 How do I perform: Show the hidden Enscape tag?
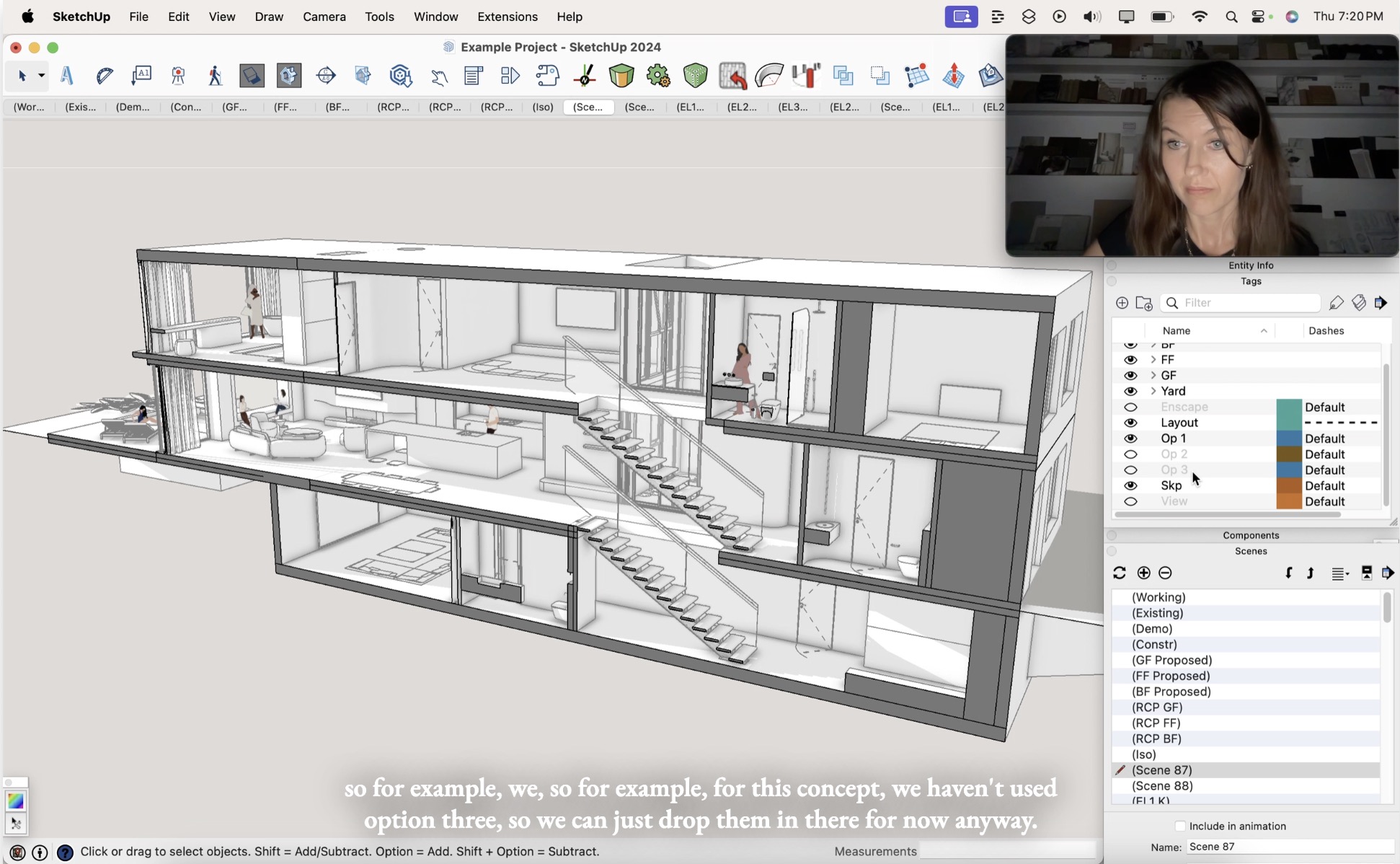coord(1130,407)
